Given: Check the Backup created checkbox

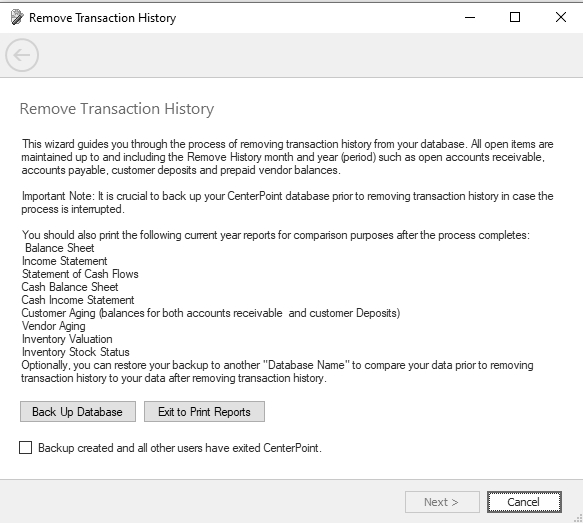Looking at the screenshot, I should pos(26,448).
